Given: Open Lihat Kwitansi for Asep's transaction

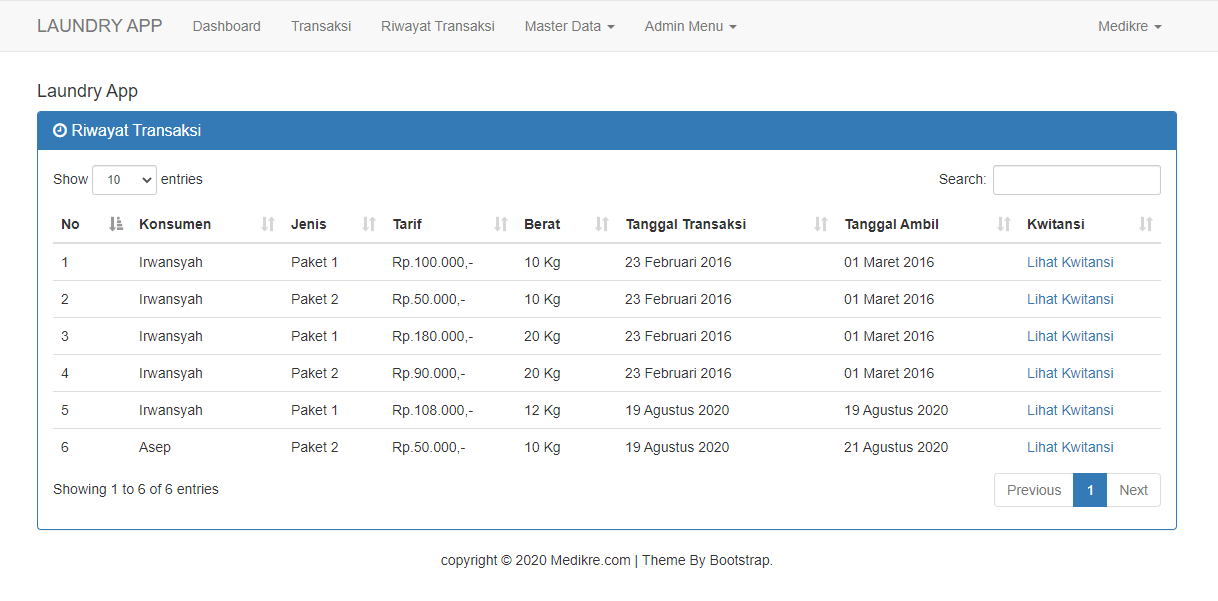Looking at the screenshot, I should click(1070, 447).
